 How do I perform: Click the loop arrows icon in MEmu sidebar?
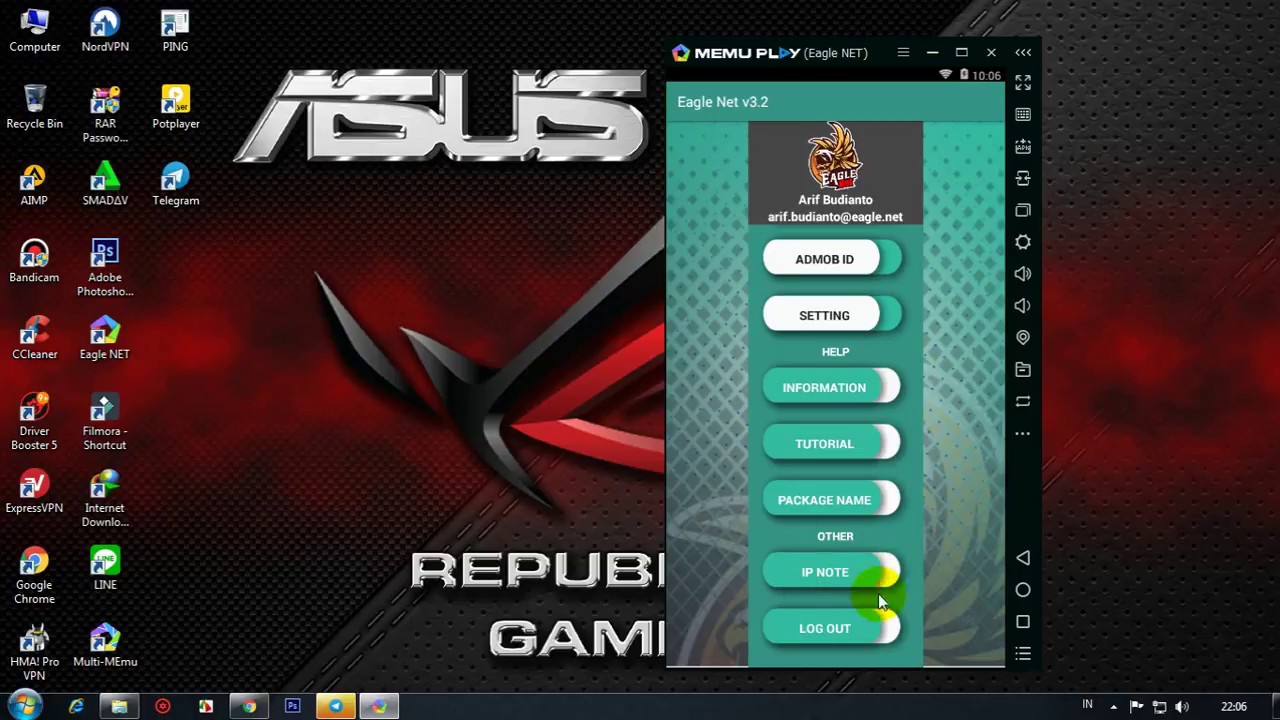click(1023, 402)
